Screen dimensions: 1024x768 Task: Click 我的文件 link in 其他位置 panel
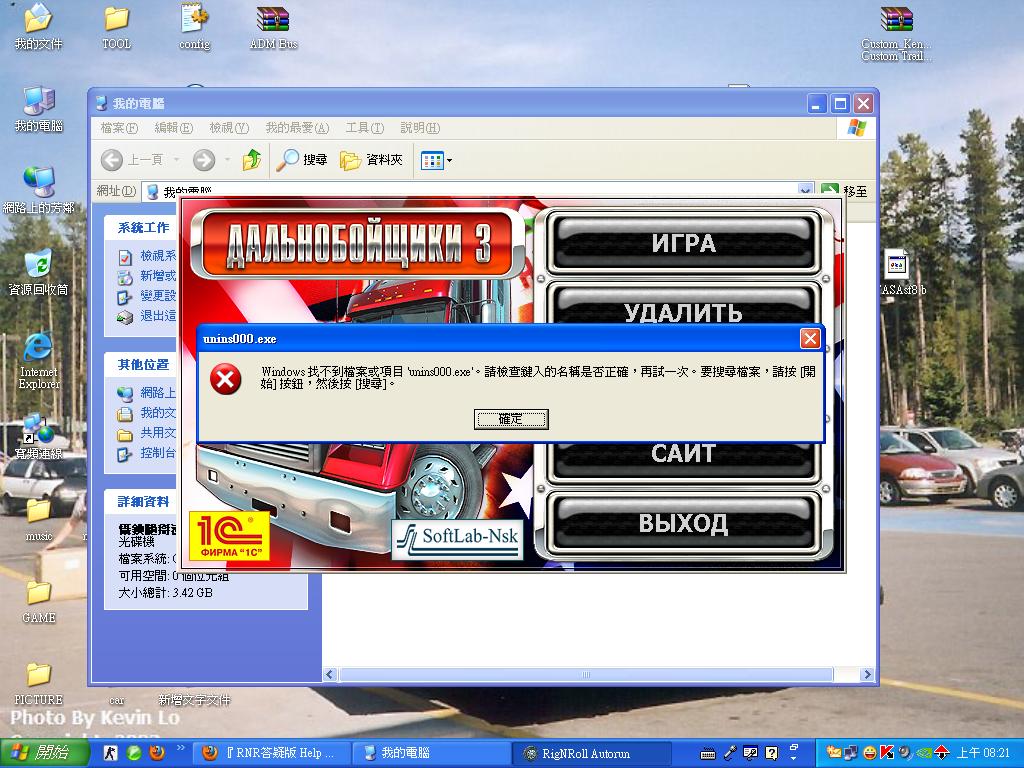coord(148,413)
